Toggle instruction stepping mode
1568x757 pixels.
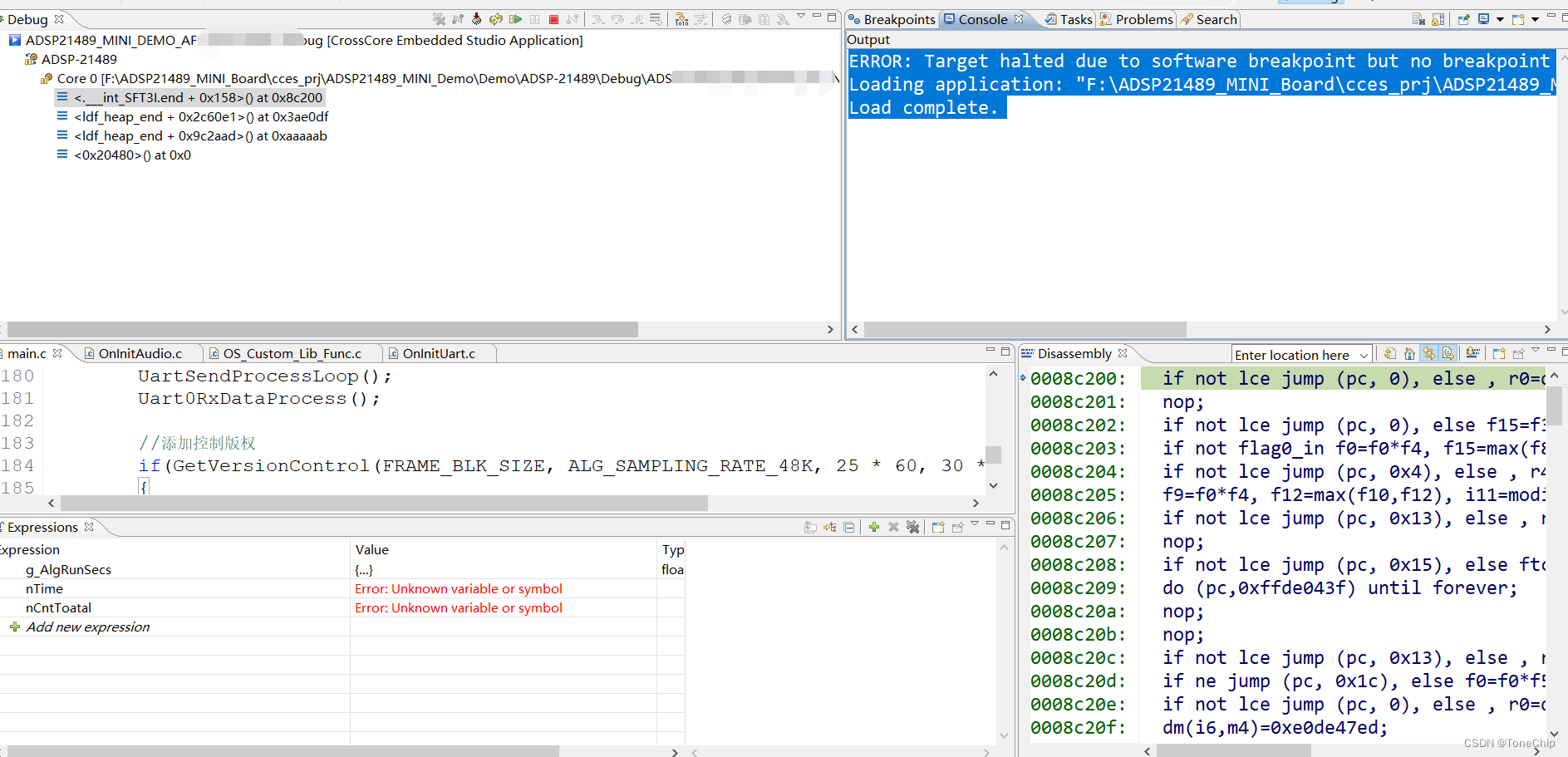pyautogui.click(x=682, y=18)
